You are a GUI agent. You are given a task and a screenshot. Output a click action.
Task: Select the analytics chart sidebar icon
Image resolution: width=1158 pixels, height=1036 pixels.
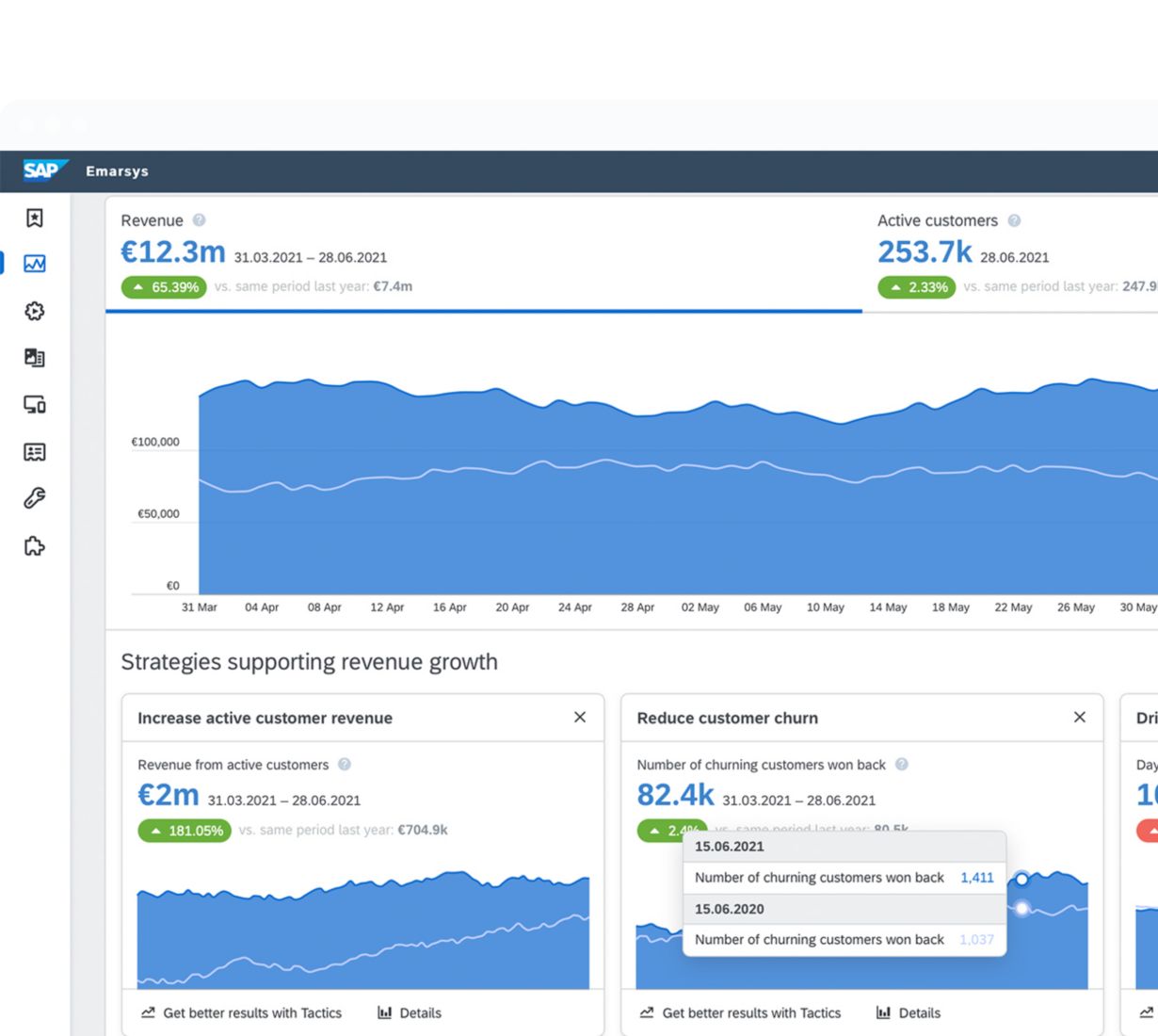point(35,264)
